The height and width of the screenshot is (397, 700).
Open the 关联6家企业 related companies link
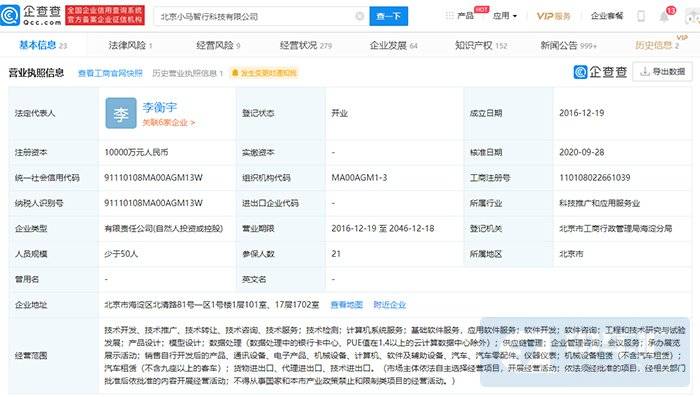[x=169, y=122]
